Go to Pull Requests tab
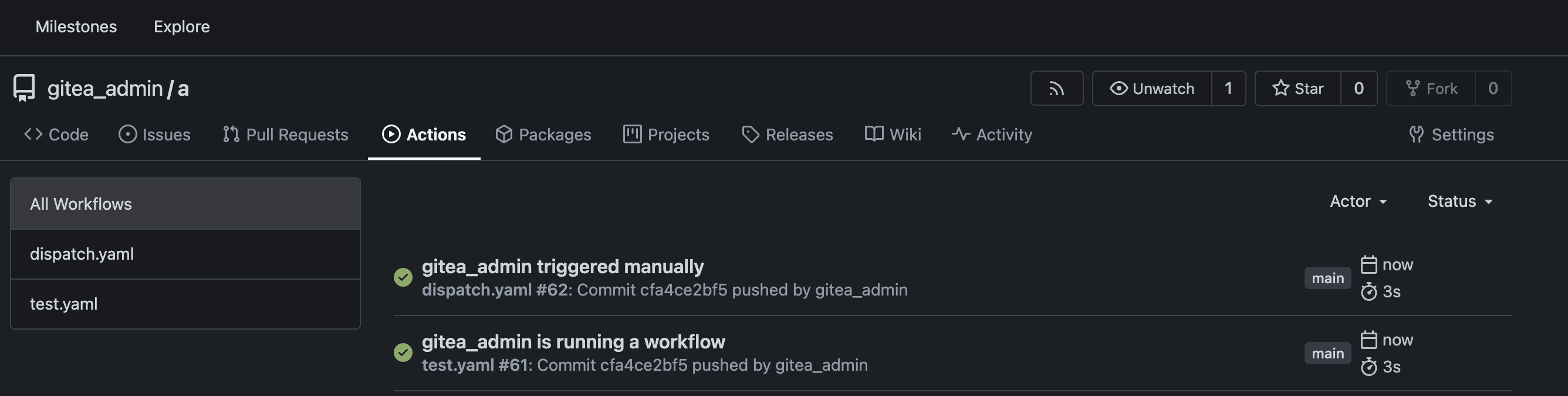This screenshot has width=1568, height=396. click(x=285, y=135)
